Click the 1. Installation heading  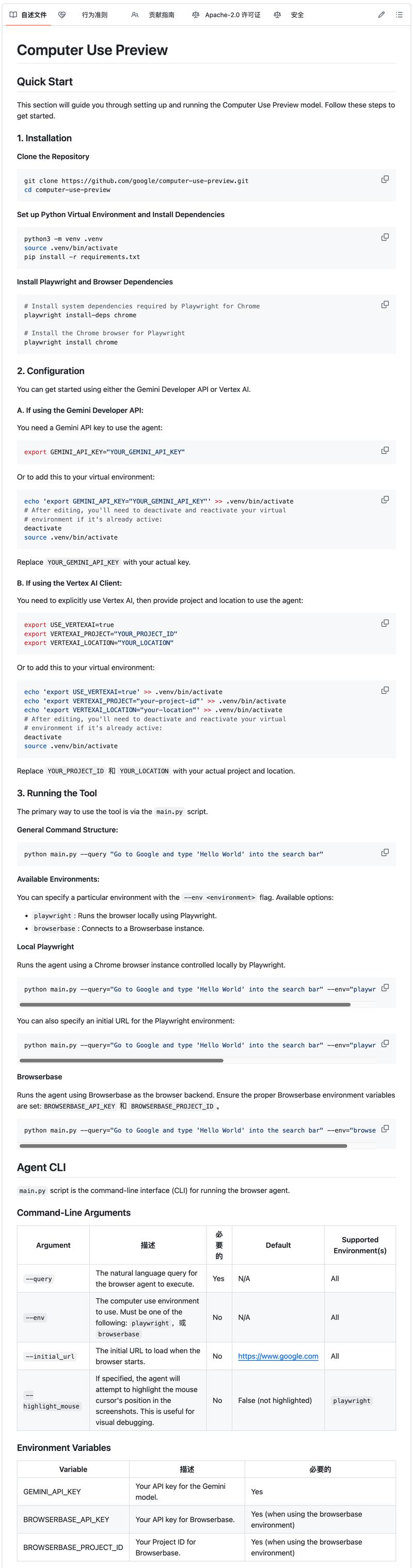(44, 138)
